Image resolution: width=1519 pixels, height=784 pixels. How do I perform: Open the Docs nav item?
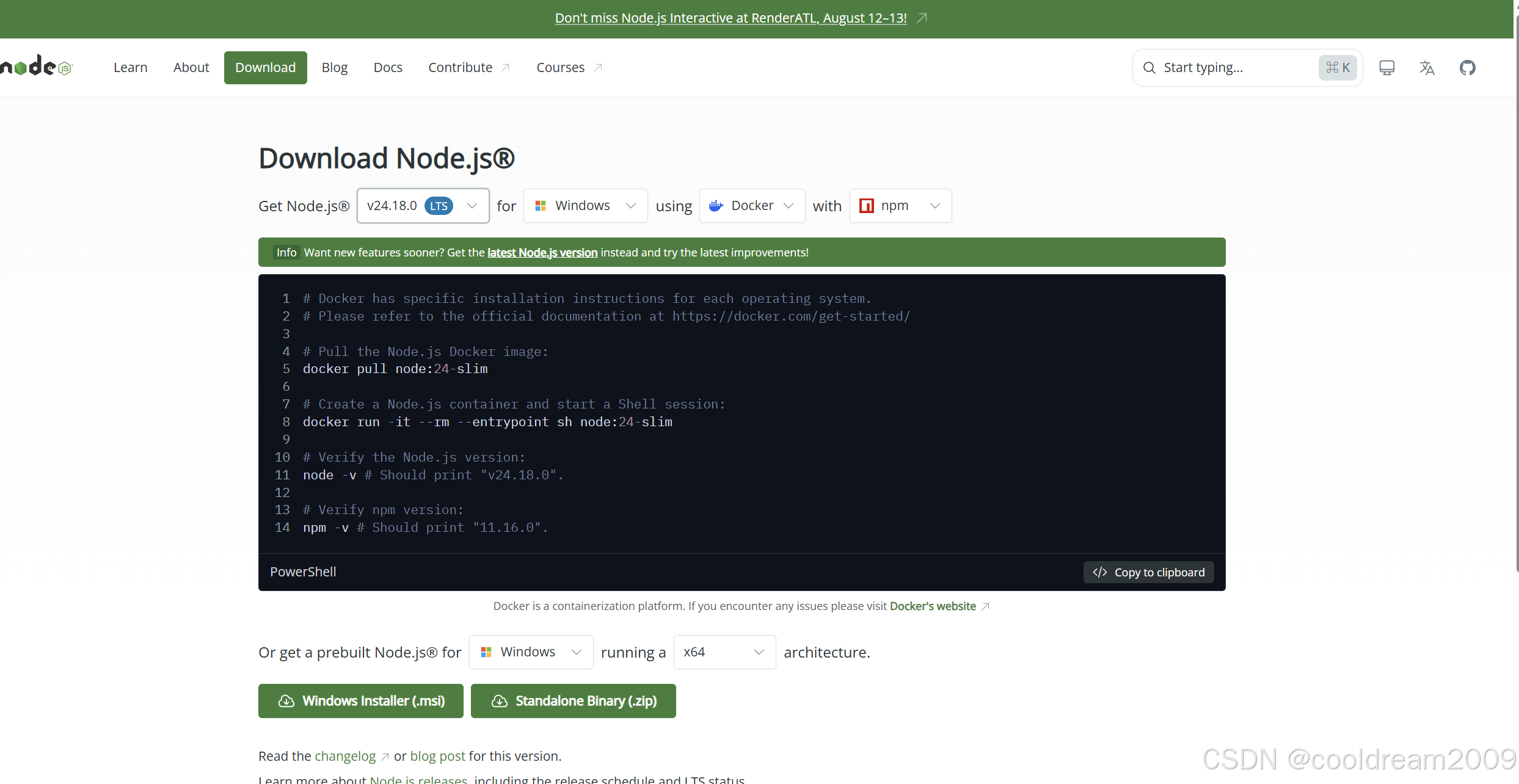click(388, 67)
